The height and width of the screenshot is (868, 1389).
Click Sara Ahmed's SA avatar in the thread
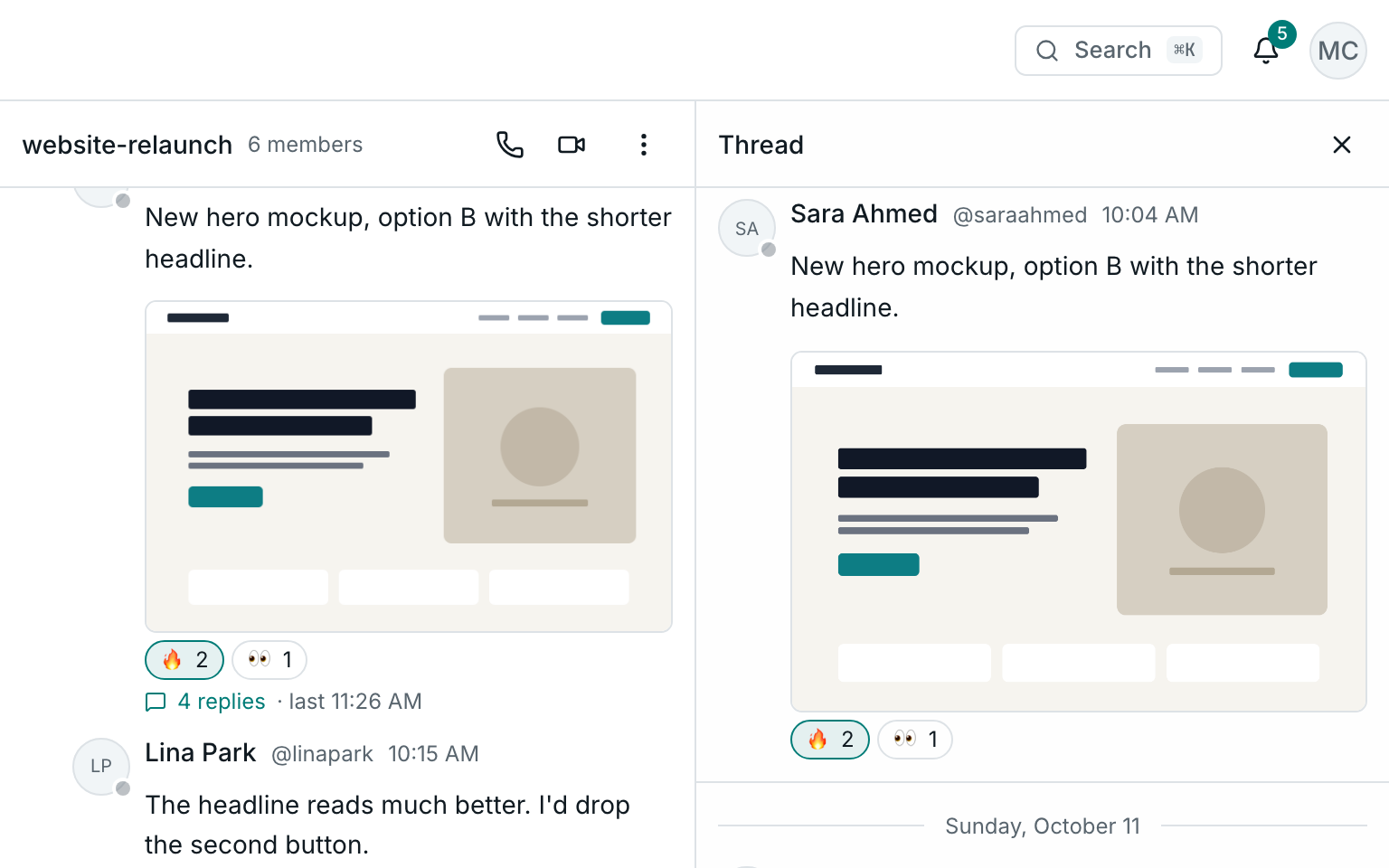[x=747, y=228]
